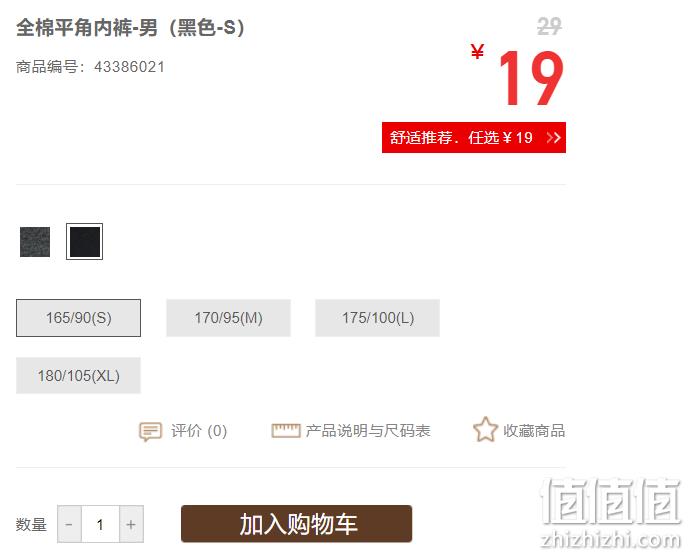Click the review speech bubble icon
The width and height of the screenshot is (690, 557).
[150, 431]
